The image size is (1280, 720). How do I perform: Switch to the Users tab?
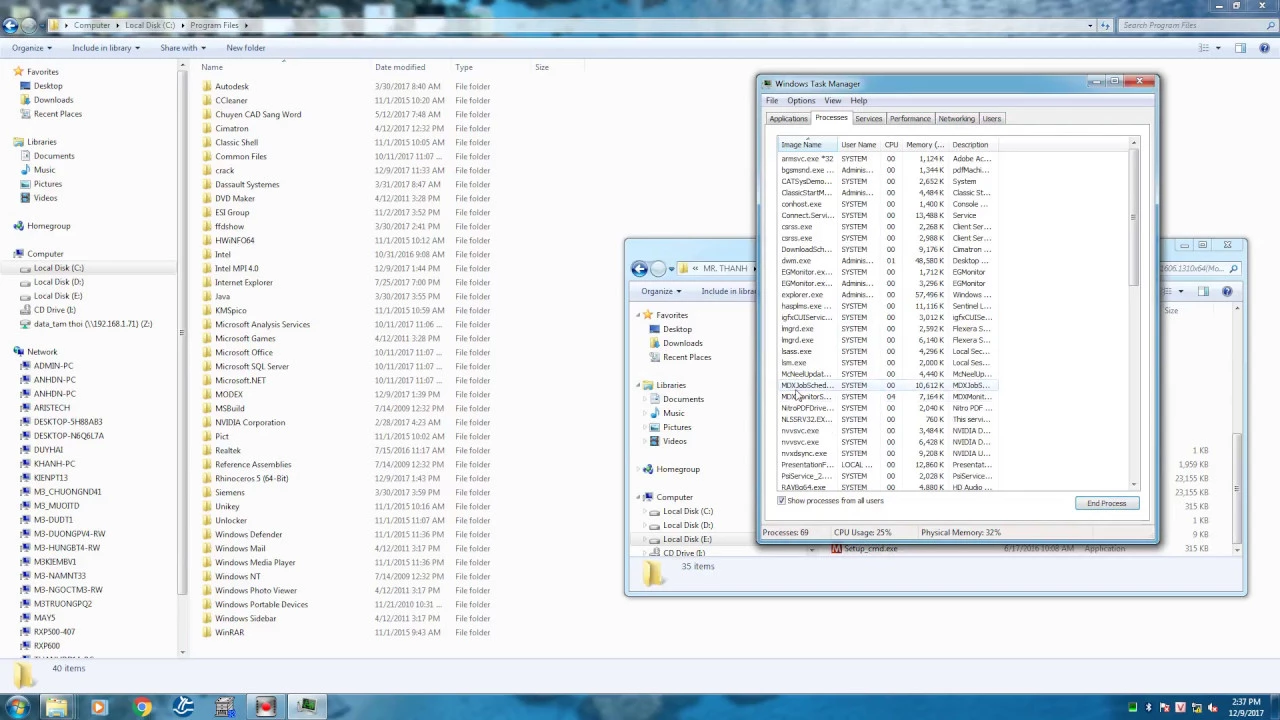(x=991, y=119)
